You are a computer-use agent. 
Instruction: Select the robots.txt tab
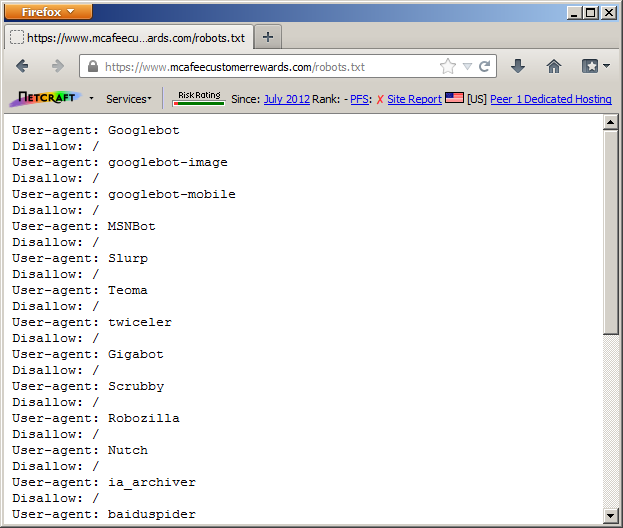[129, 38]
